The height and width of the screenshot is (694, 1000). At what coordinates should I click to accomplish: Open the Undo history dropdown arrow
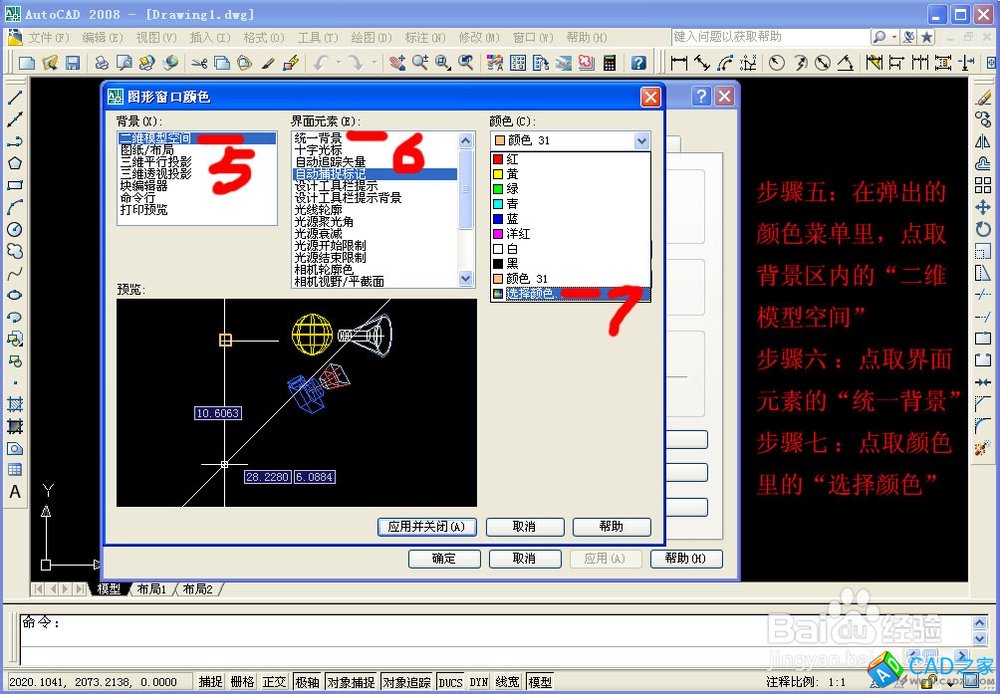coord(338,63)
